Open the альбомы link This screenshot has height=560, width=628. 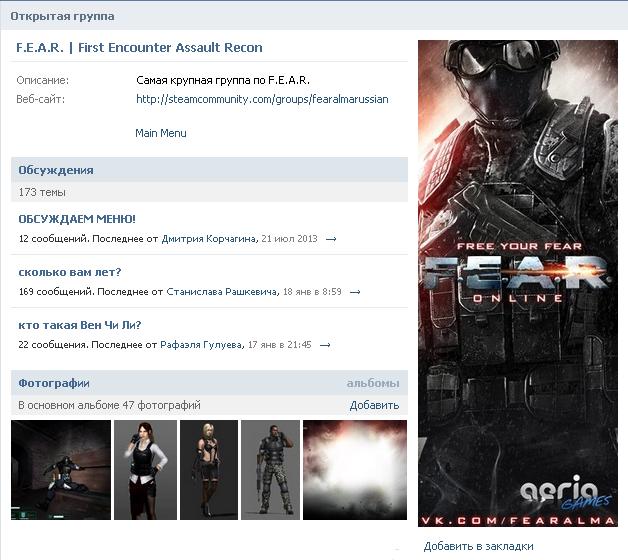point(373,383)
